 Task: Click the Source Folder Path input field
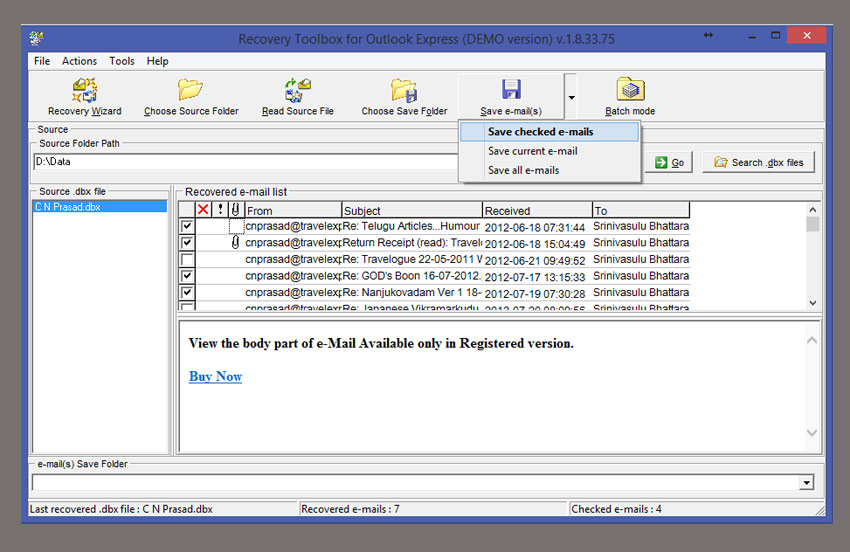click(246, 162)
